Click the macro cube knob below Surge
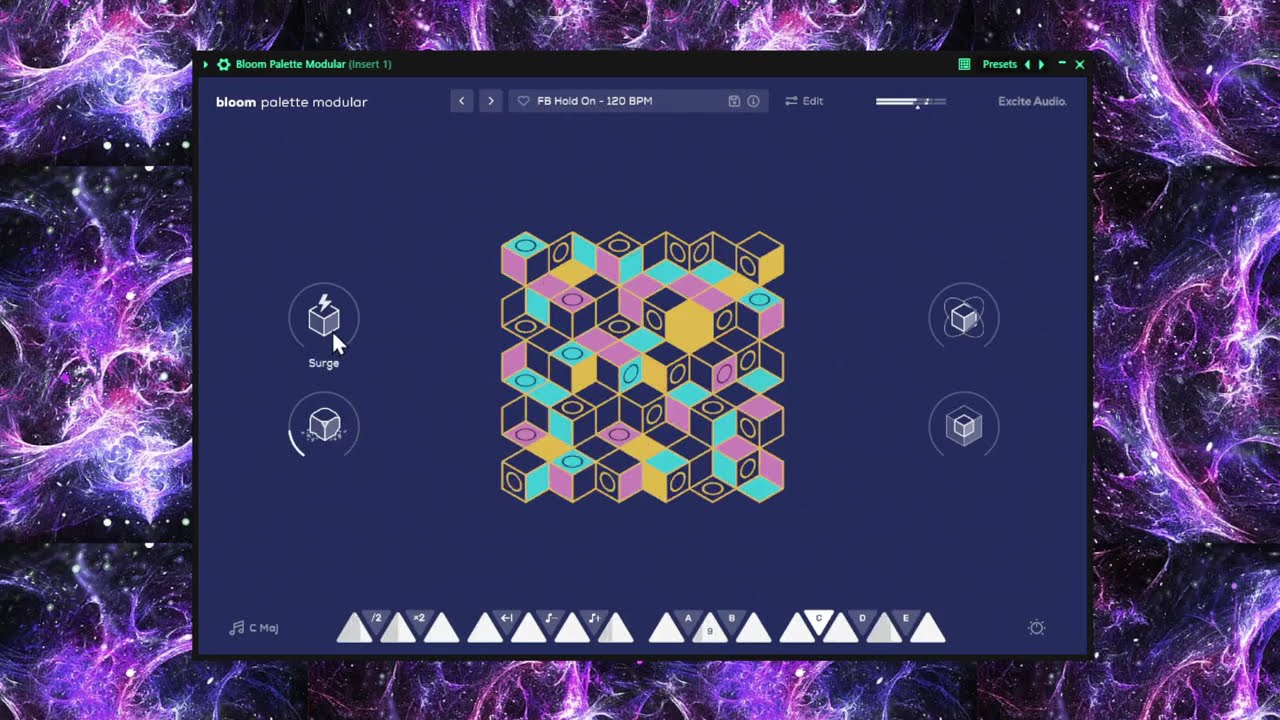 (x=323, y=426)
